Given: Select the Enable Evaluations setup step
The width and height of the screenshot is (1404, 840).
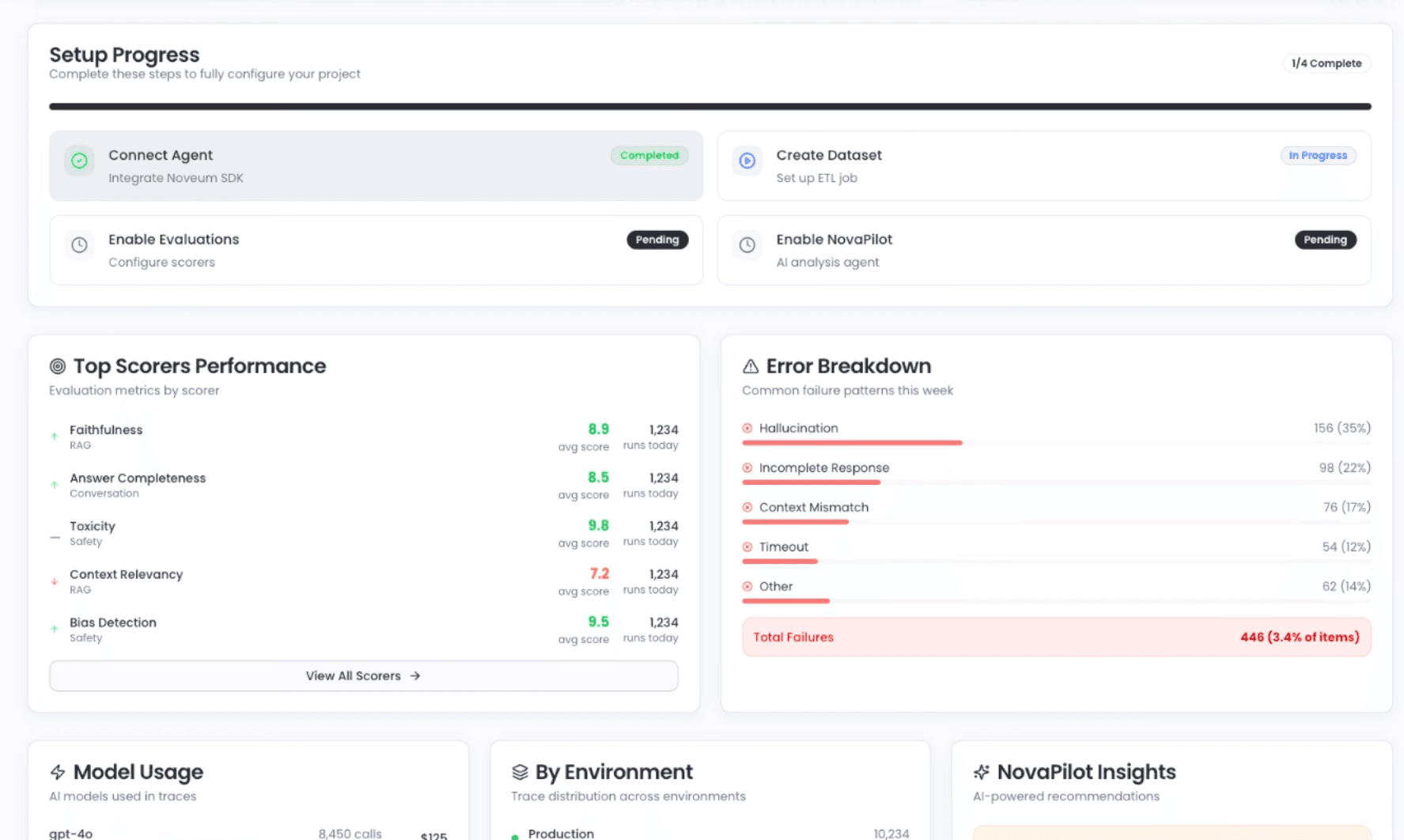Looking at the screenshot, I should pos(376,250).
